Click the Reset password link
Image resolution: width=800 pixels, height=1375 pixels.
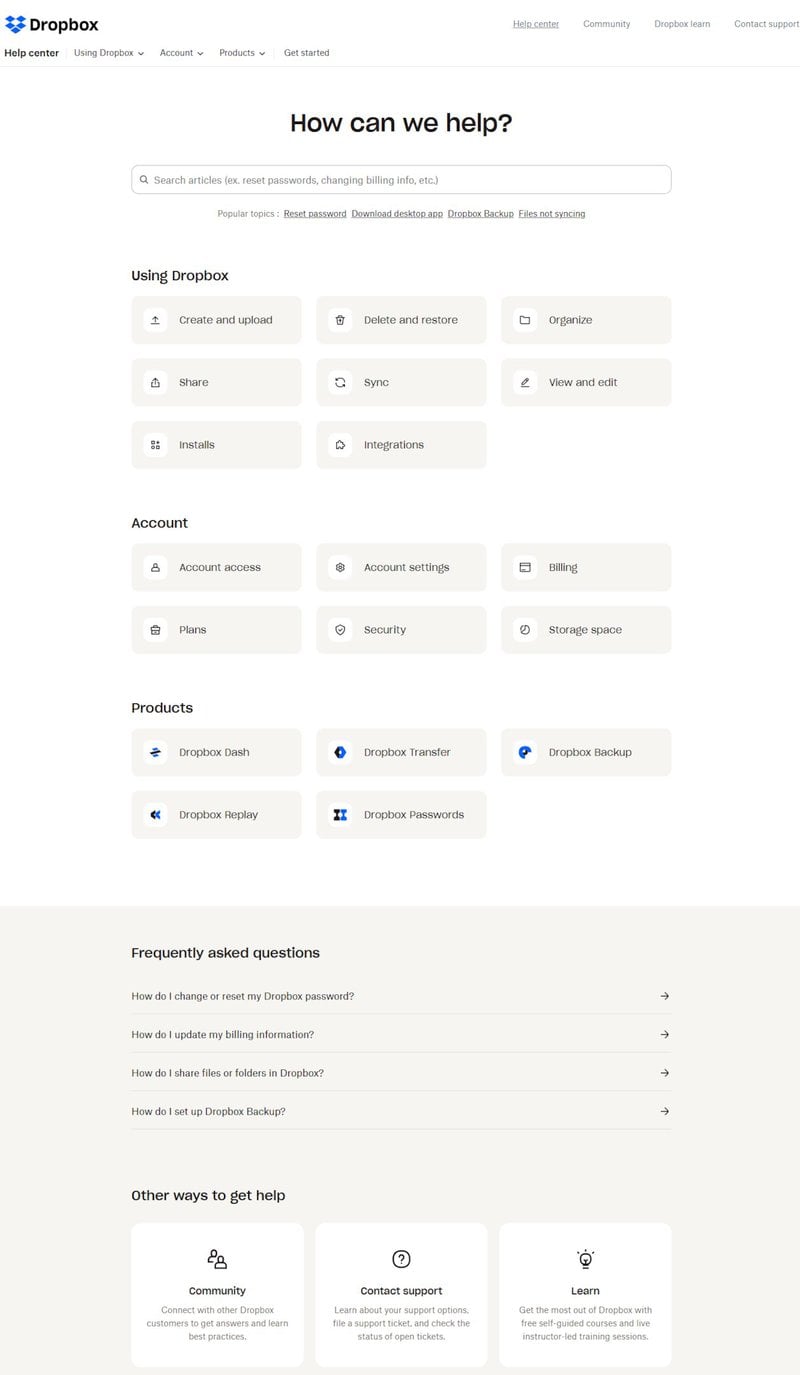pos(314,213)
